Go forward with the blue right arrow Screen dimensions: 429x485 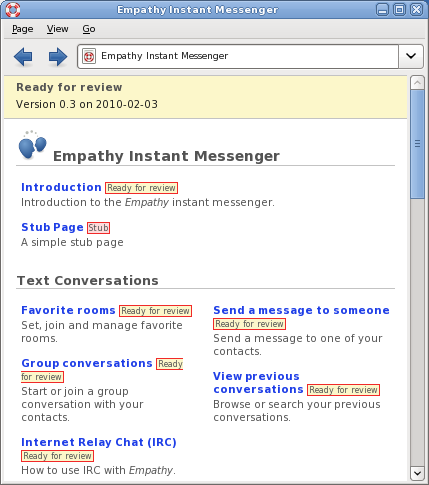click(58, 57)
